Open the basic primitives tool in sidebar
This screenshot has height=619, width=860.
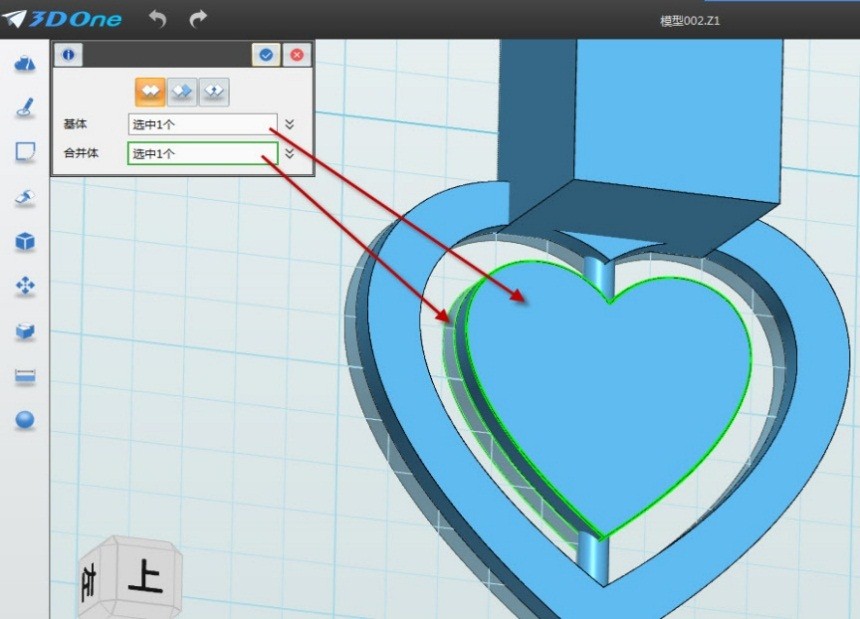click(x=25, y=64)
